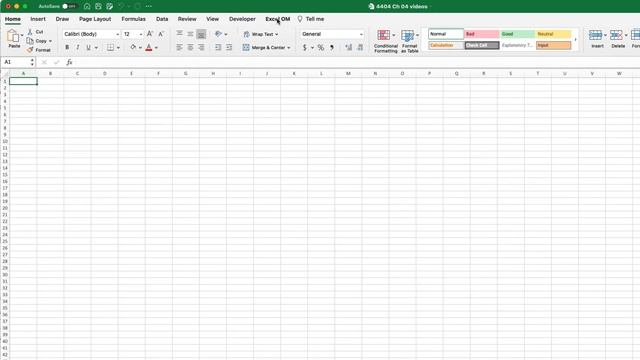Click the Undo arrow in title bar

[x=121, y=7]
